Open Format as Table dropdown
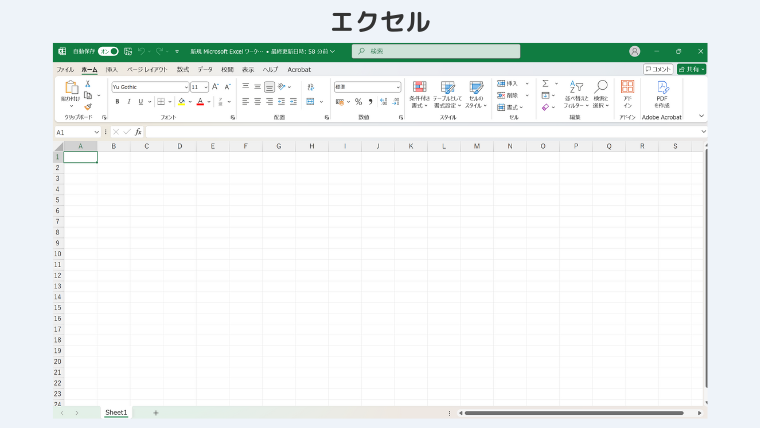The height and width of the screenshot is (428, 760). (x=447, y=95)
